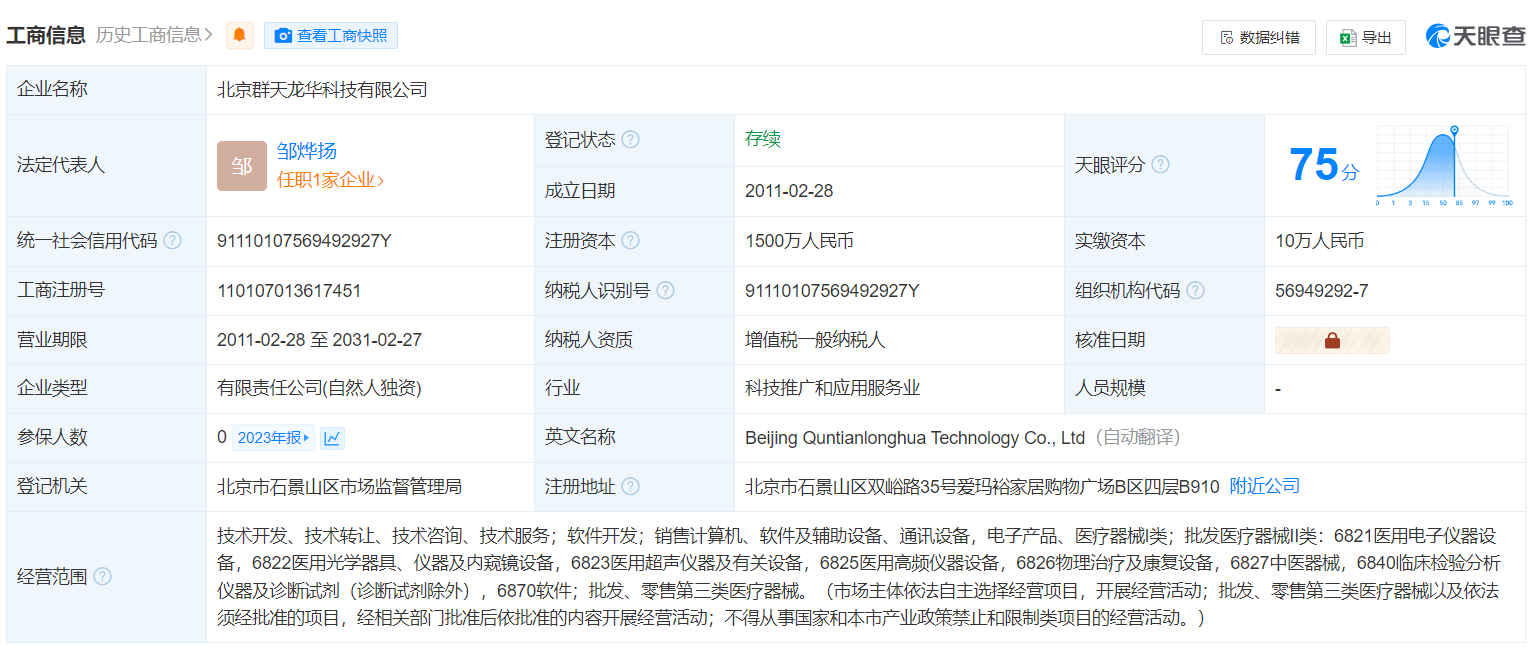Click registration number 110107013617451

[289, 291]
